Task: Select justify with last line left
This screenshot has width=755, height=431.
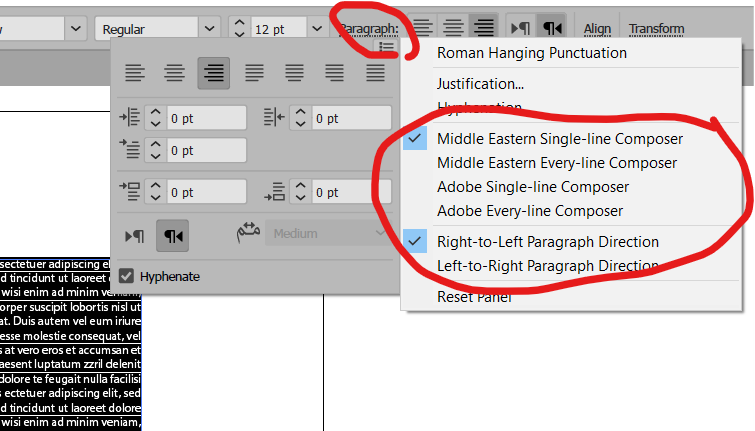Action: click(254, 73)
